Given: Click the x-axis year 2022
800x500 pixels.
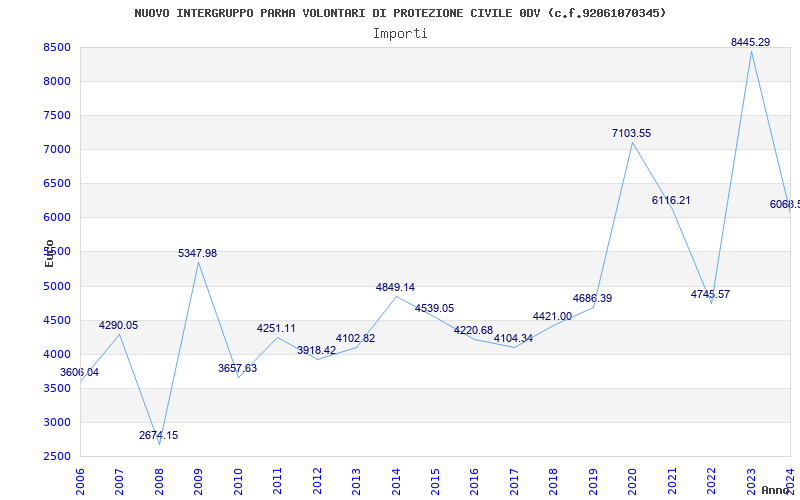Looking at the screenshot, I should point(711,481).
